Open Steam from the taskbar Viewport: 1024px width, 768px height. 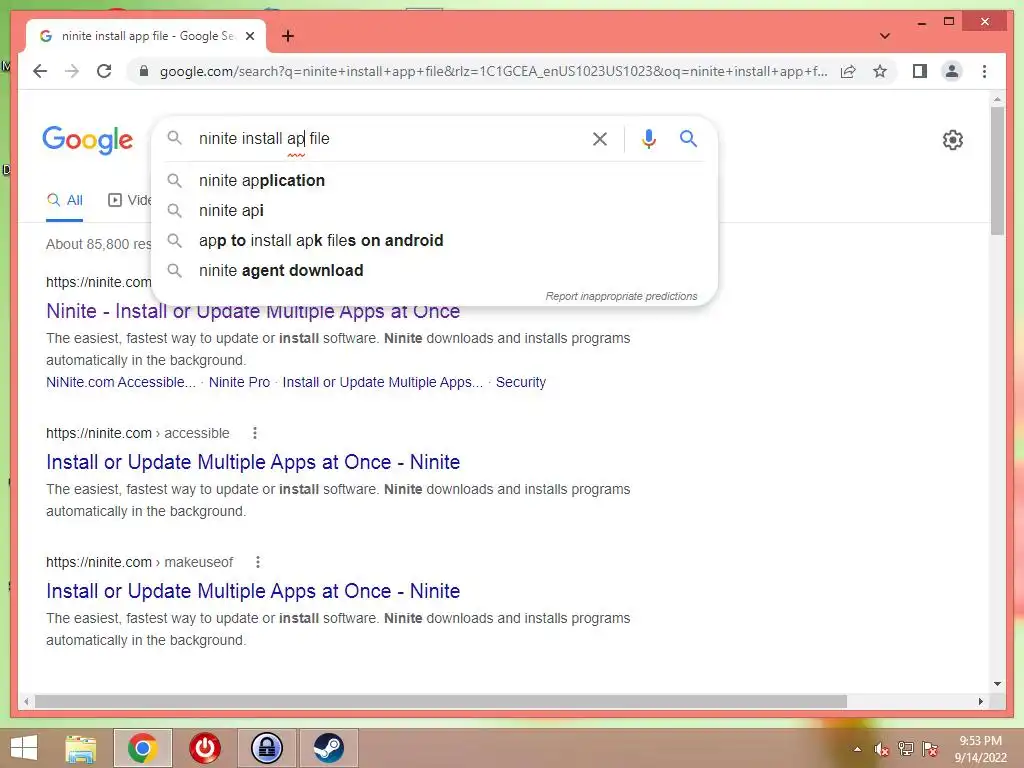(328, 748)
